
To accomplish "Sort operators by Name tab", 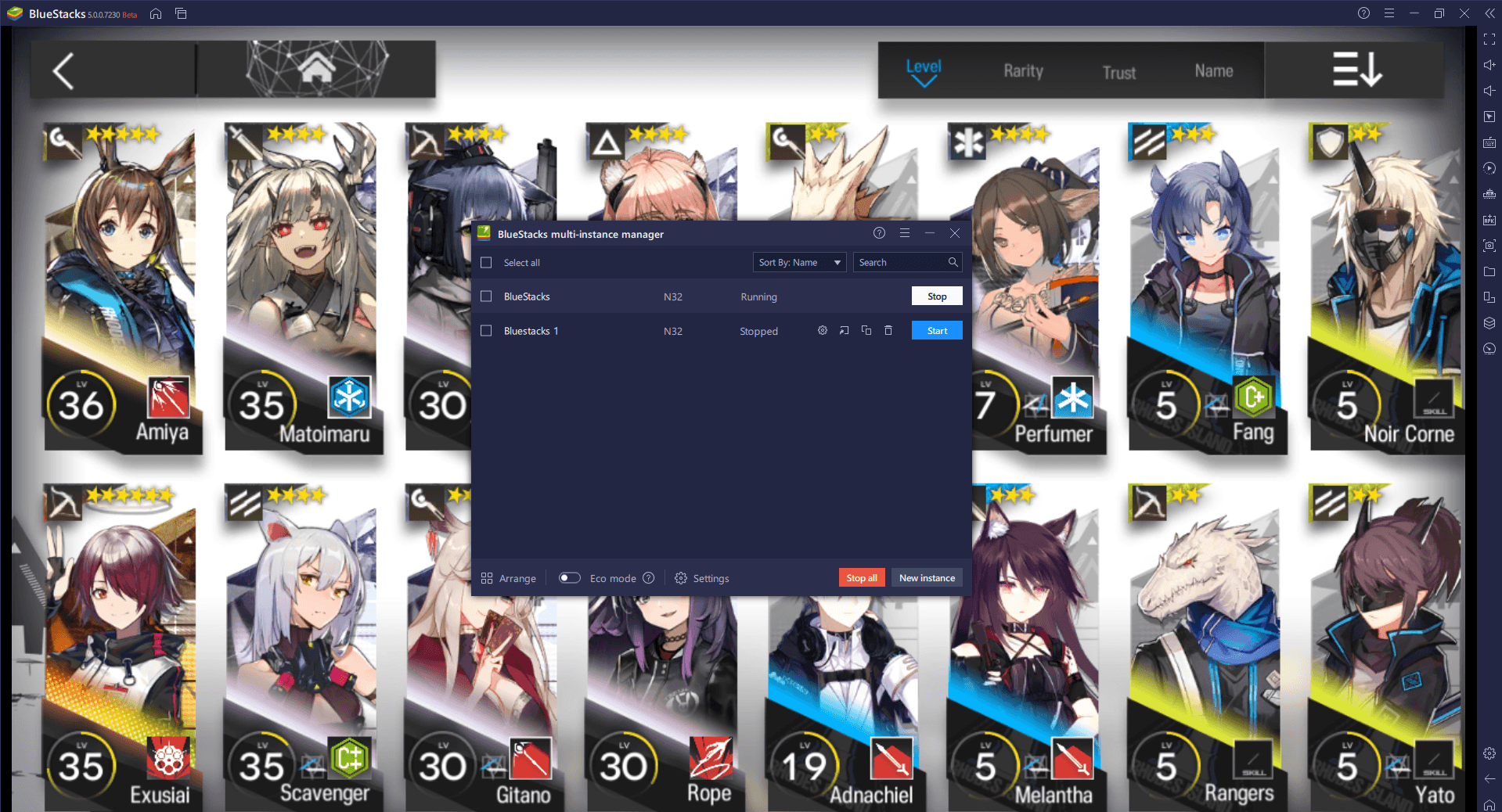I will coord(1214,71).
